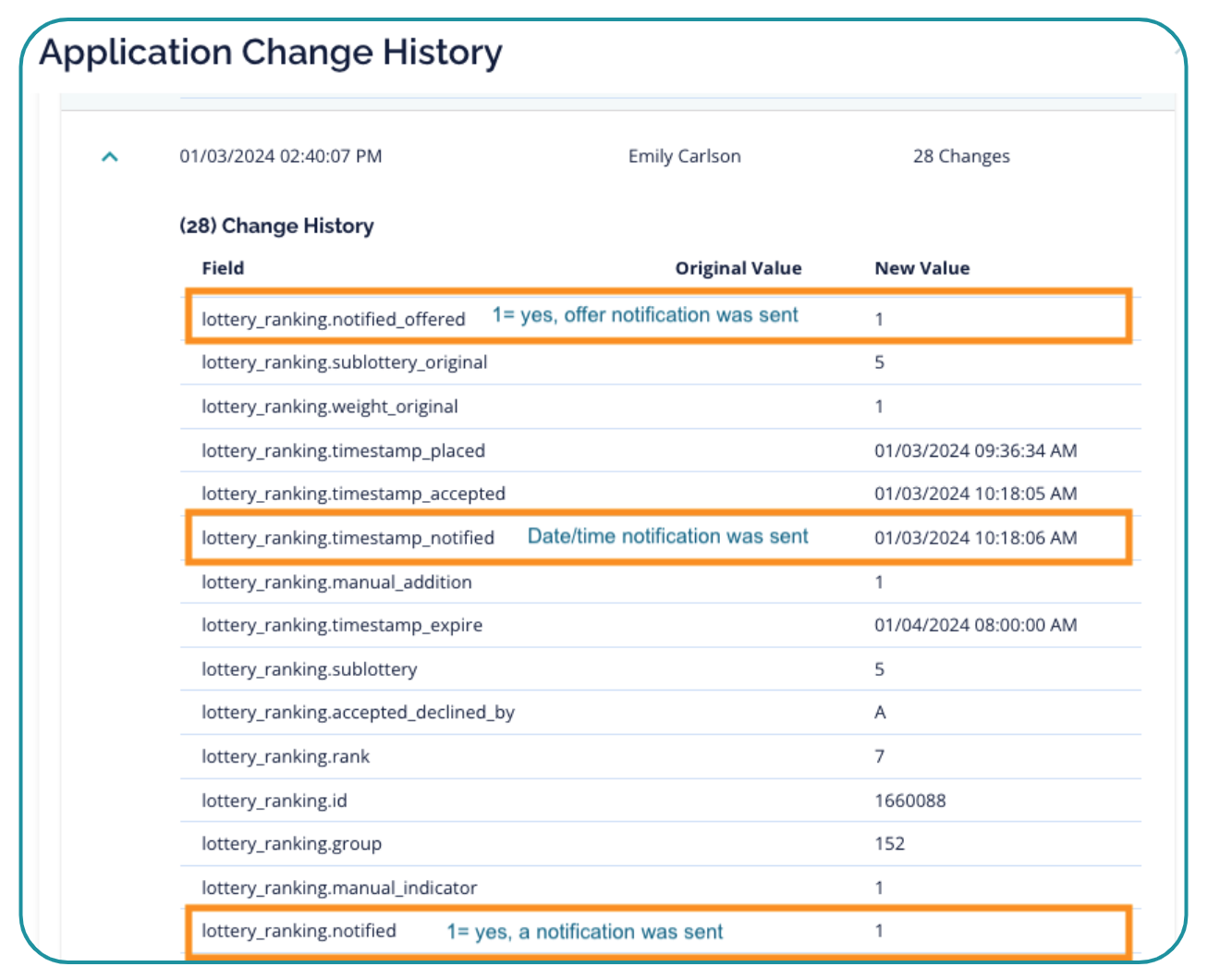Click the 28 Changes count
The image size is (1232, 979).
pyautogui.click(x=960, y=156)
